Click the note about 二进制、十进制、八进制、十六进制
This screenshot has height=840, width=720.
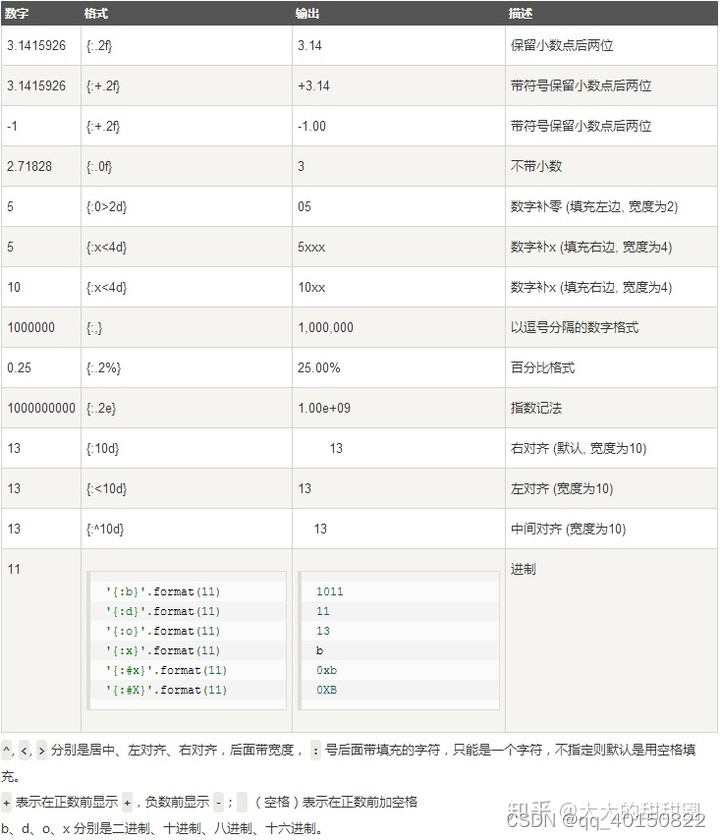pyautogui.click(x=162, y=828)
